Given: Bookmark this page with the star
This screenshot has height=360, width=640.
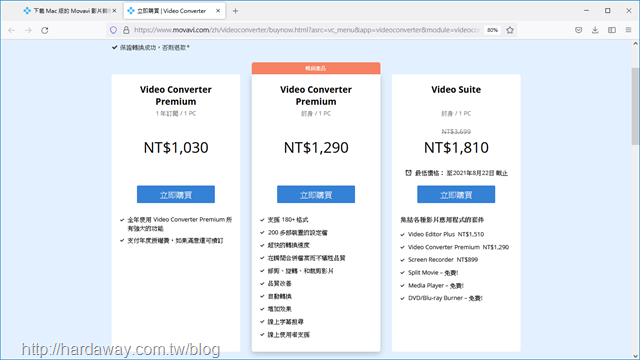Looking at the screenshot, I should [x=510, y=30].
